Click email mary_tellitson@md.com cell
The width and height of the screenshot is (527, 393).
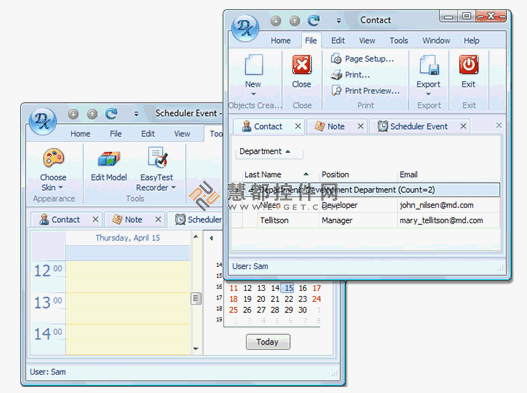(448, 221)
